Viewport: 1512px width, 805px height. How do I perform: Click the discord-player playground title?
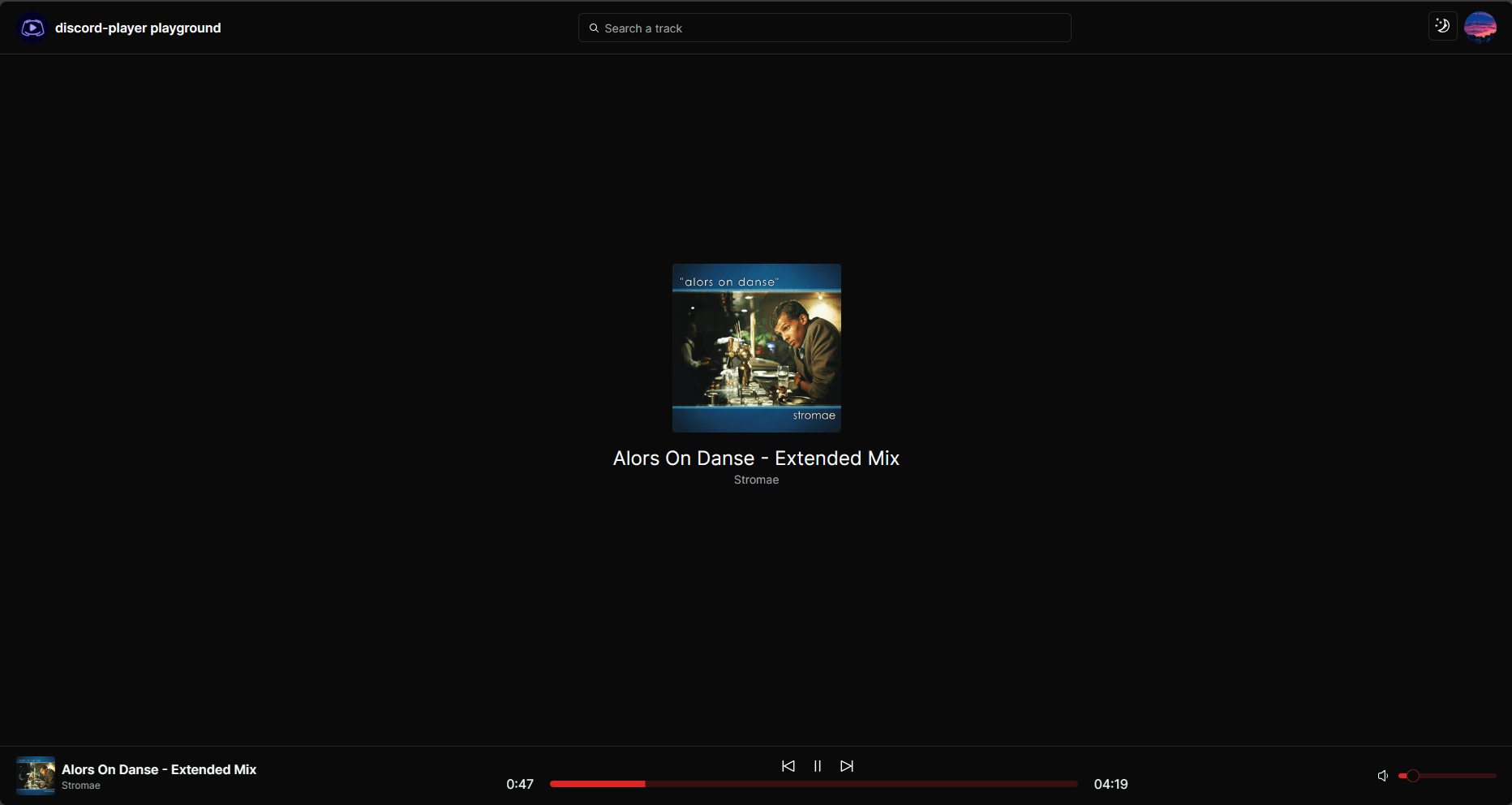pos(138,28)
